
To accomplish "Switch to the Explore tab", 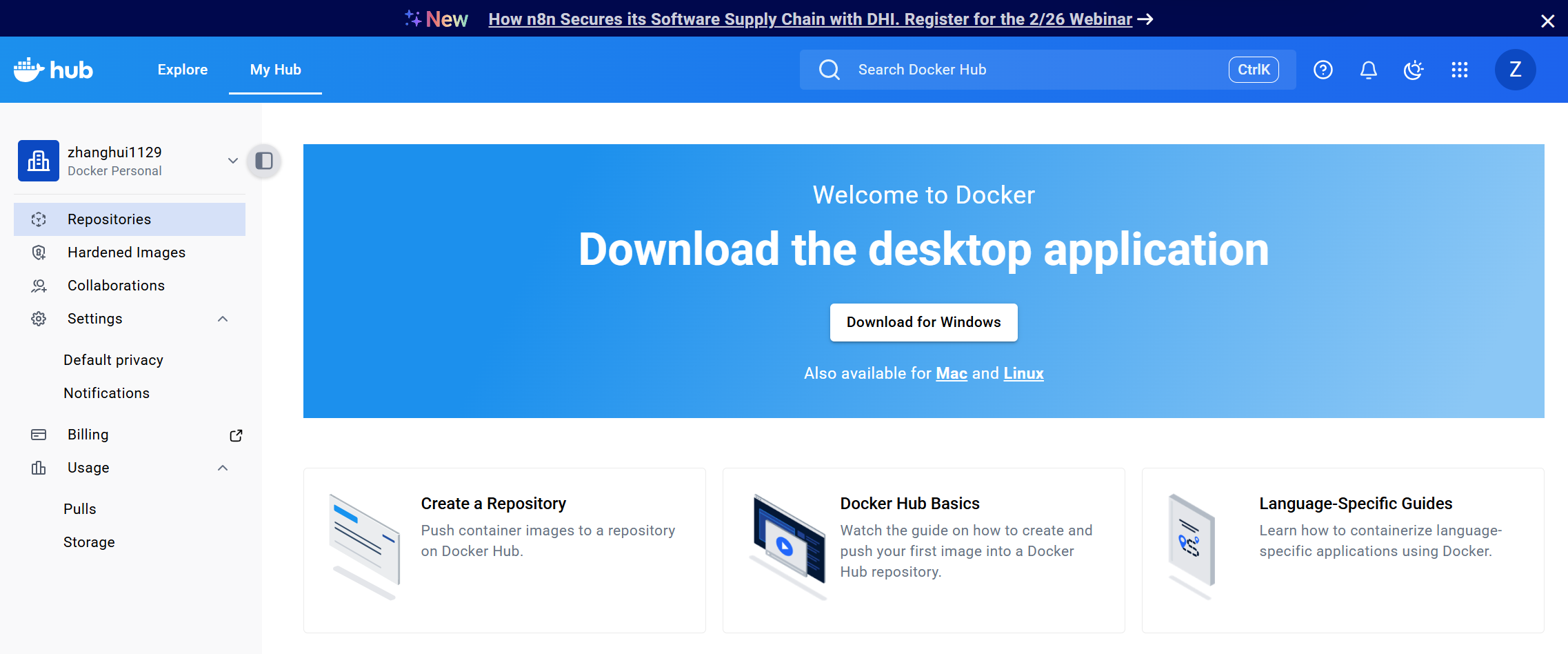I will 183,70.
